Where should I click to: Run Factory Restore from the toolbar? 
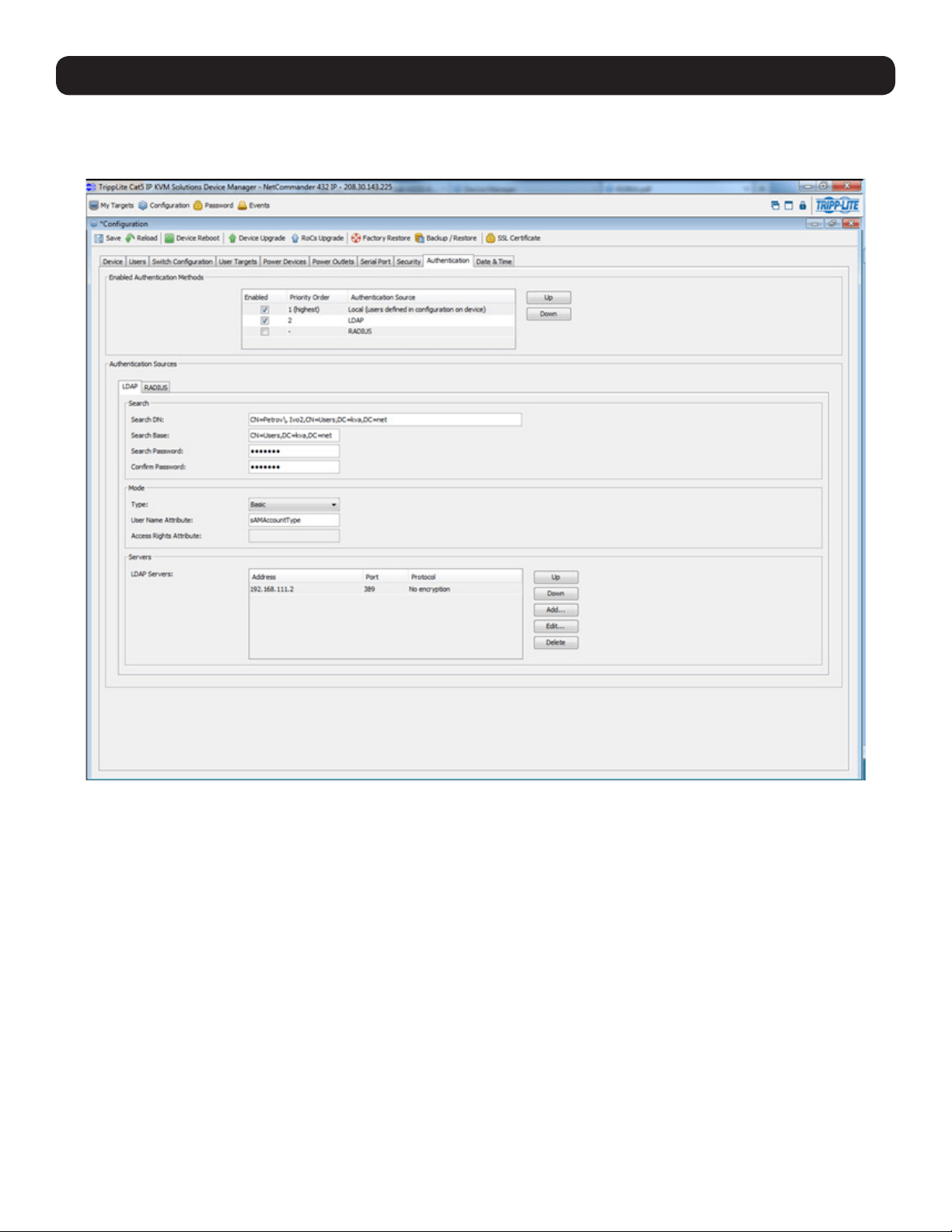[381, 239]
